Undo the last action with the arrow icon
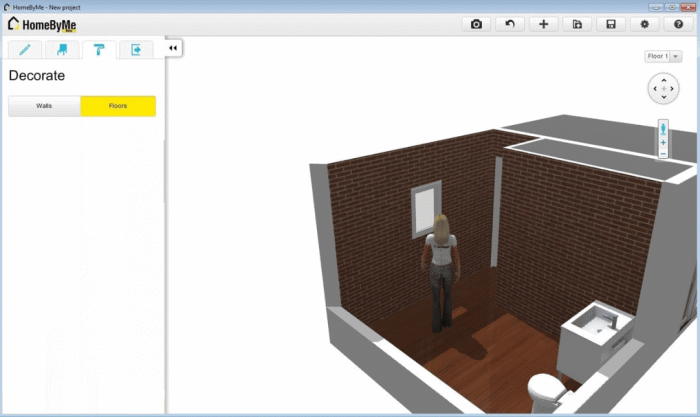Viewport: 700px width, 417px height. 510,24
